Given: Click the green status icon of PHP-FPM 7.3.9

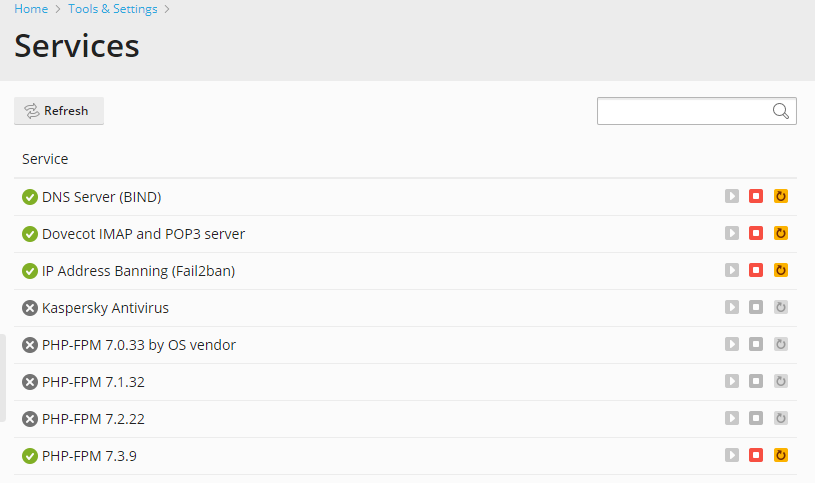Looking at the screenshot, I should [x=30, y=456].
